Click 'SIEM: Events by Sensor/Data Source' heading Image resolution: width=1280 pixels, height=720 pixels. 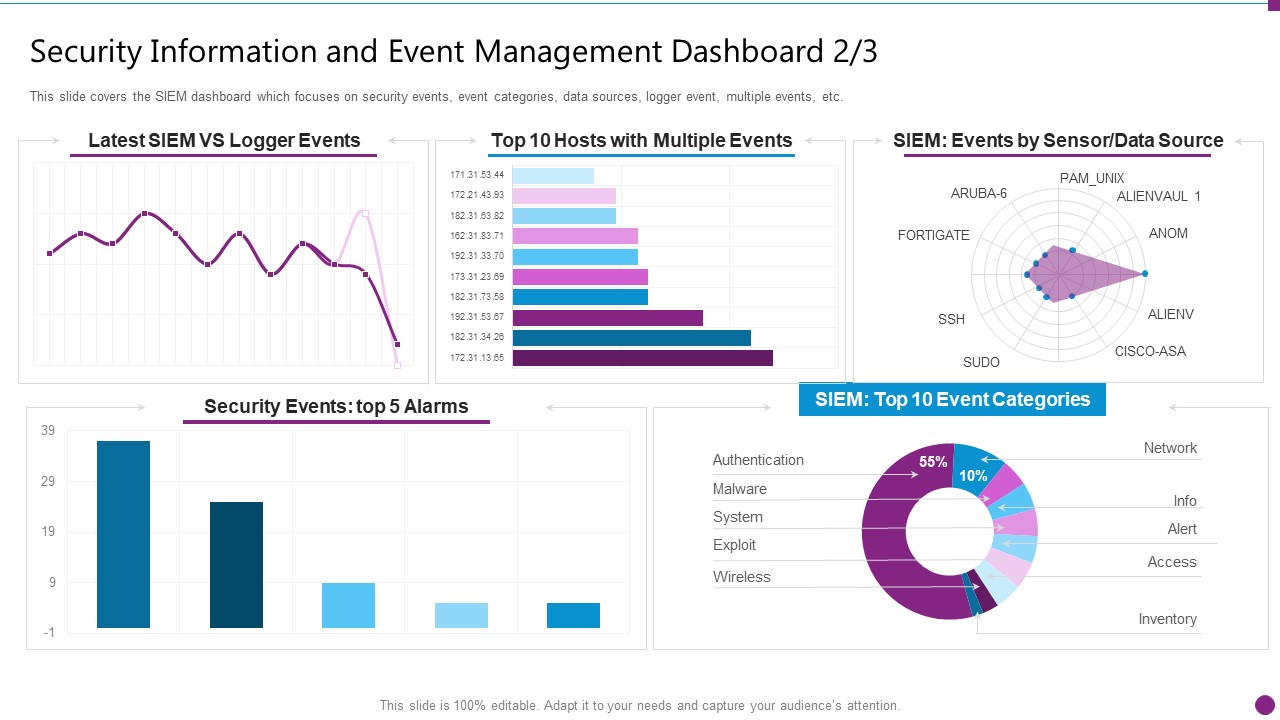[1058, 140]
